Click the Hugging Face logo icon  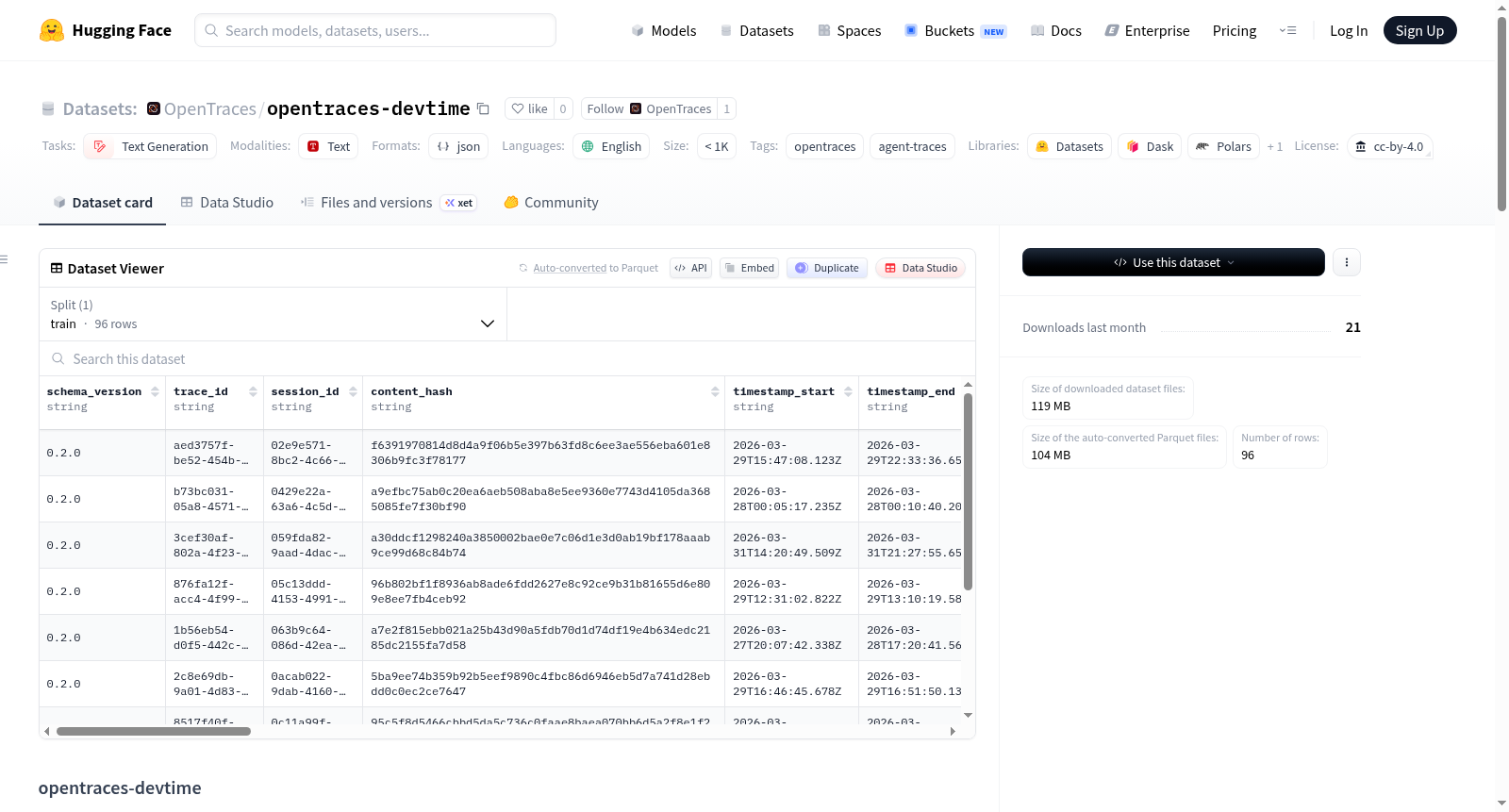52,30
